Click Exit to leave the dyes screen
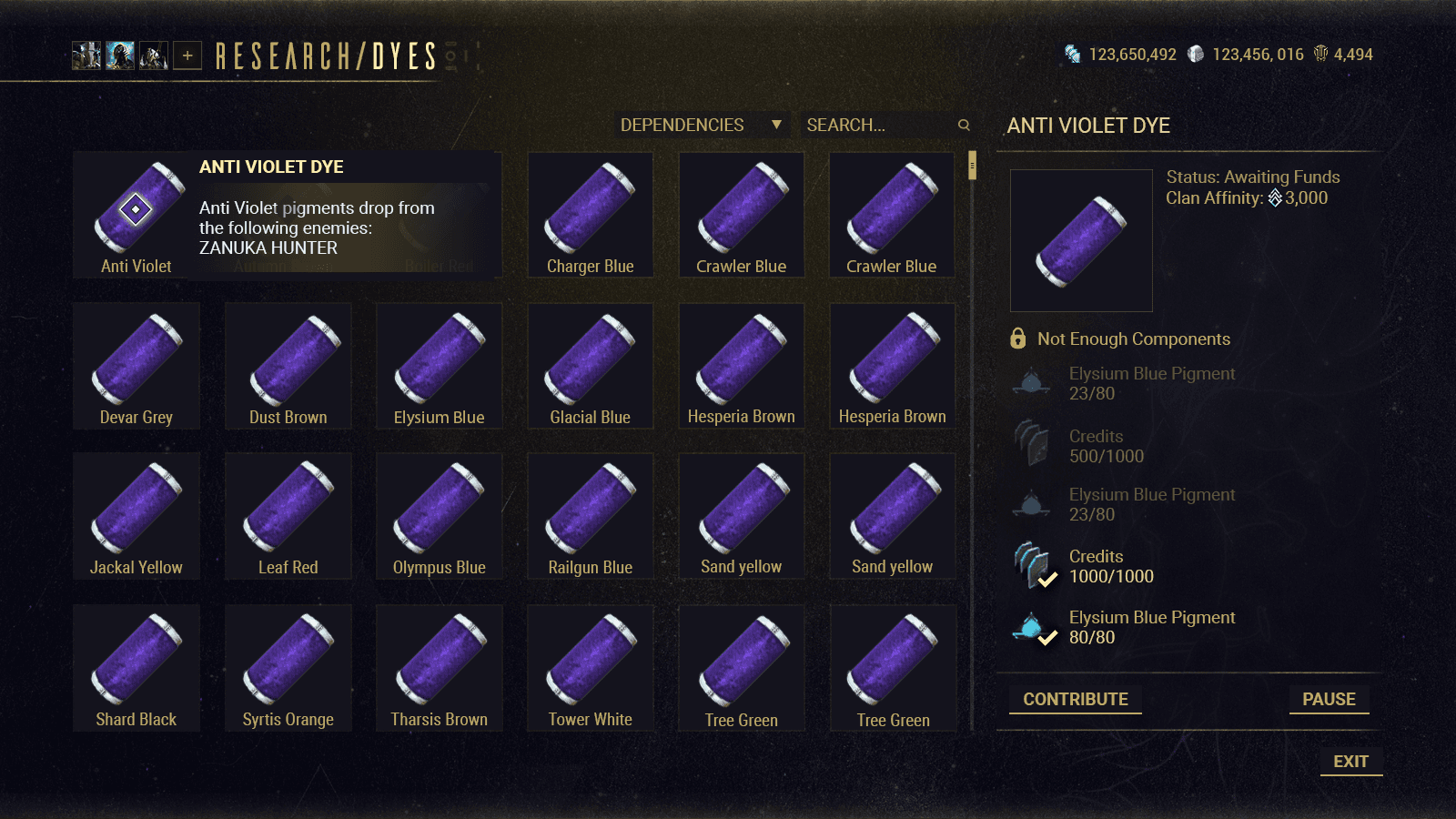Image resolution: width=1456 pixels, height=819 pixels. 1351,762
